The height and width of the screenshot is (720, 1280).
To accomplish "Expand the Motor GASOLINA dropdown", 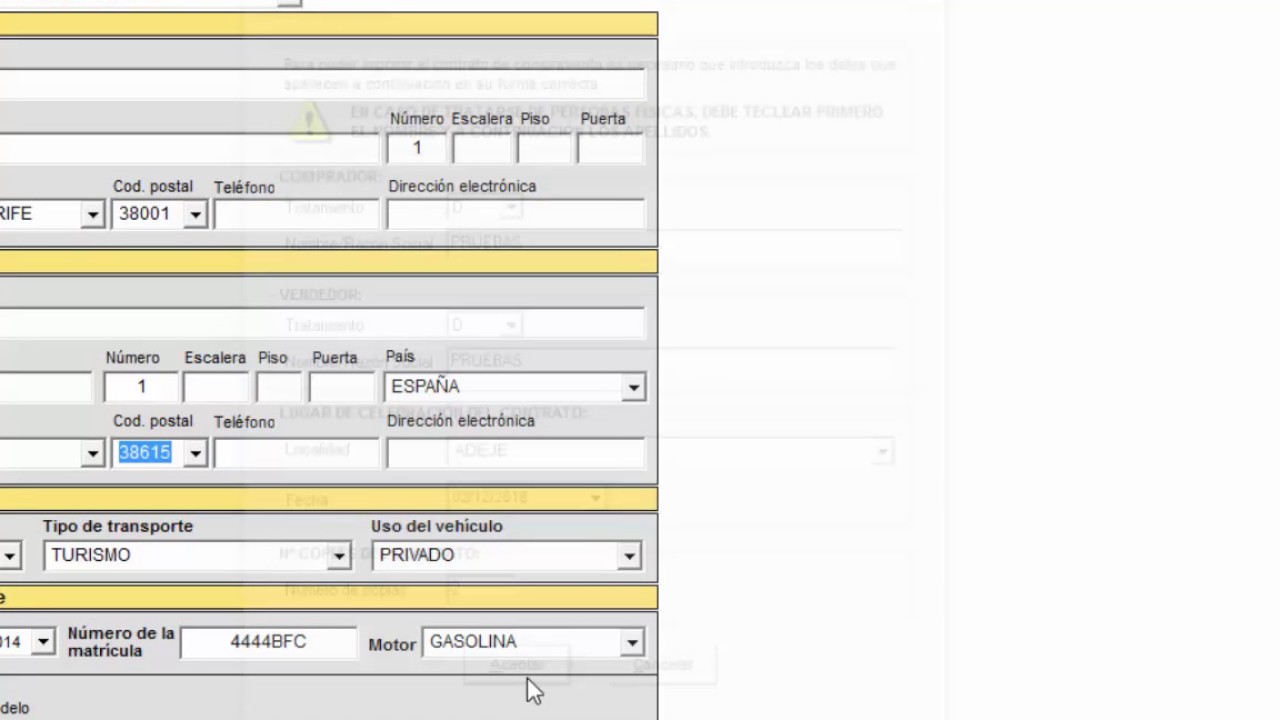I will (x=631, y=643).
